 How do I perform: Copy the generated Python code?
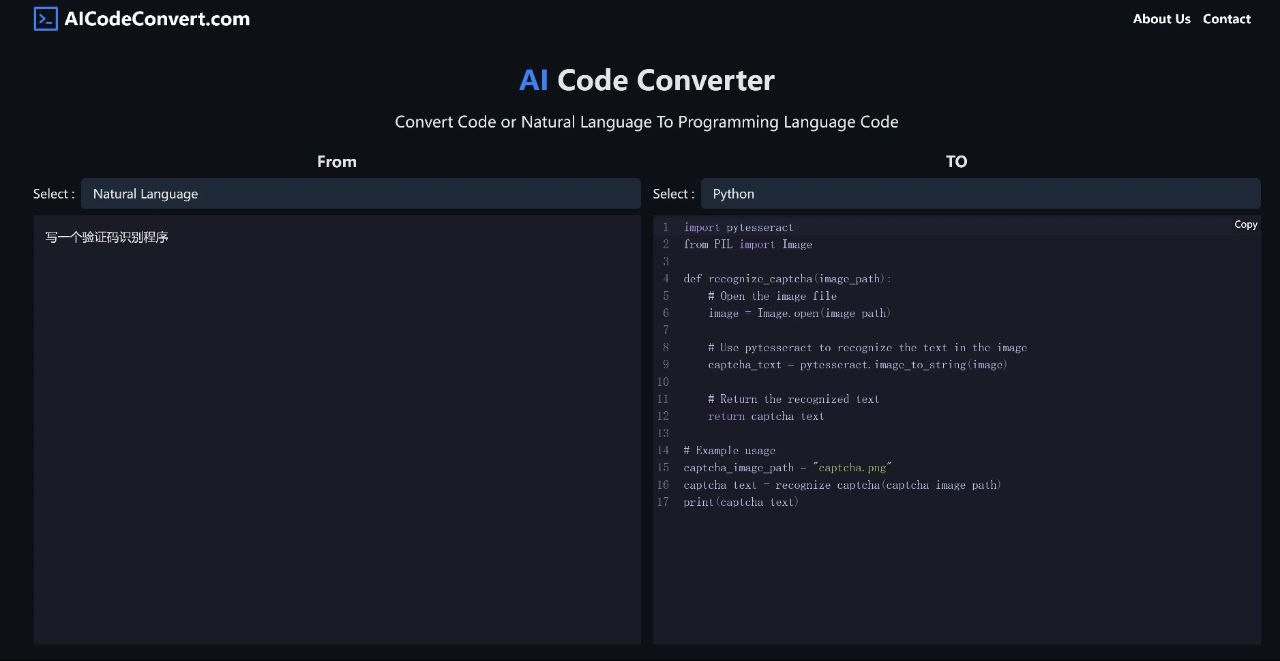click(x=1245, y=225)
